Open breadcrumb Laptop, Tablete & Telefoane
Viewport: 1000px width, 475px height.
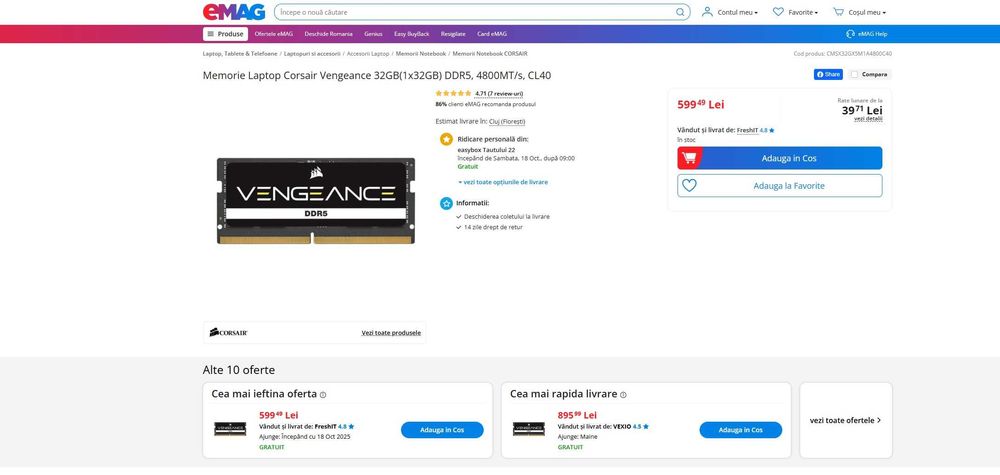coord(240,54)
